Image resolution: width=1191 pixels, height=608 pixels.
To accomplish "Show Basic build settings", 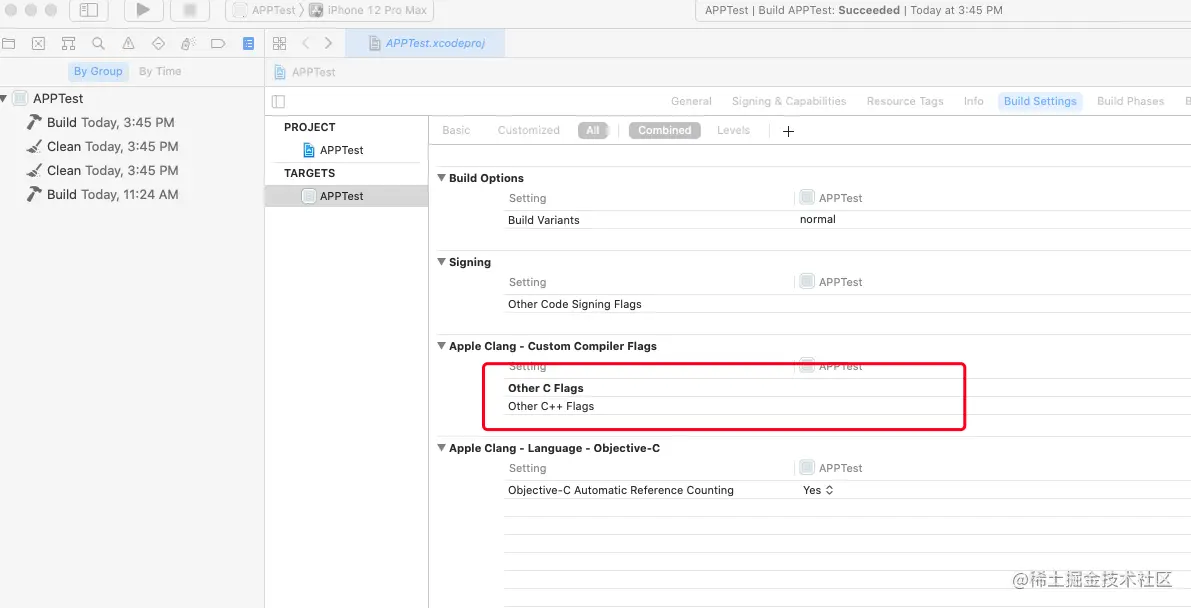I will click(456, 130).
